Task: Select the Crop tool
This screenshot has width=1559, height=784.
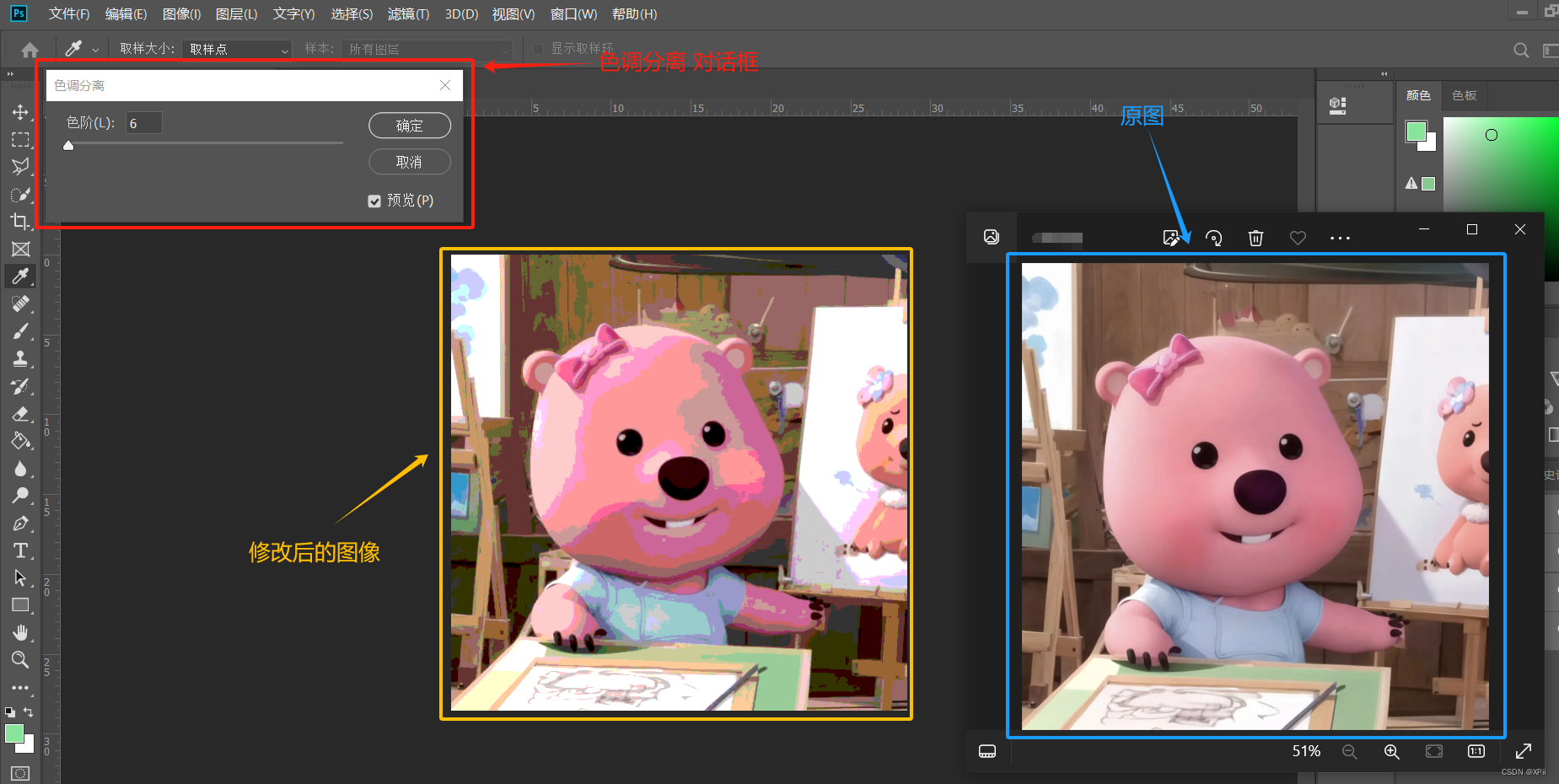Action: [20, 222]
